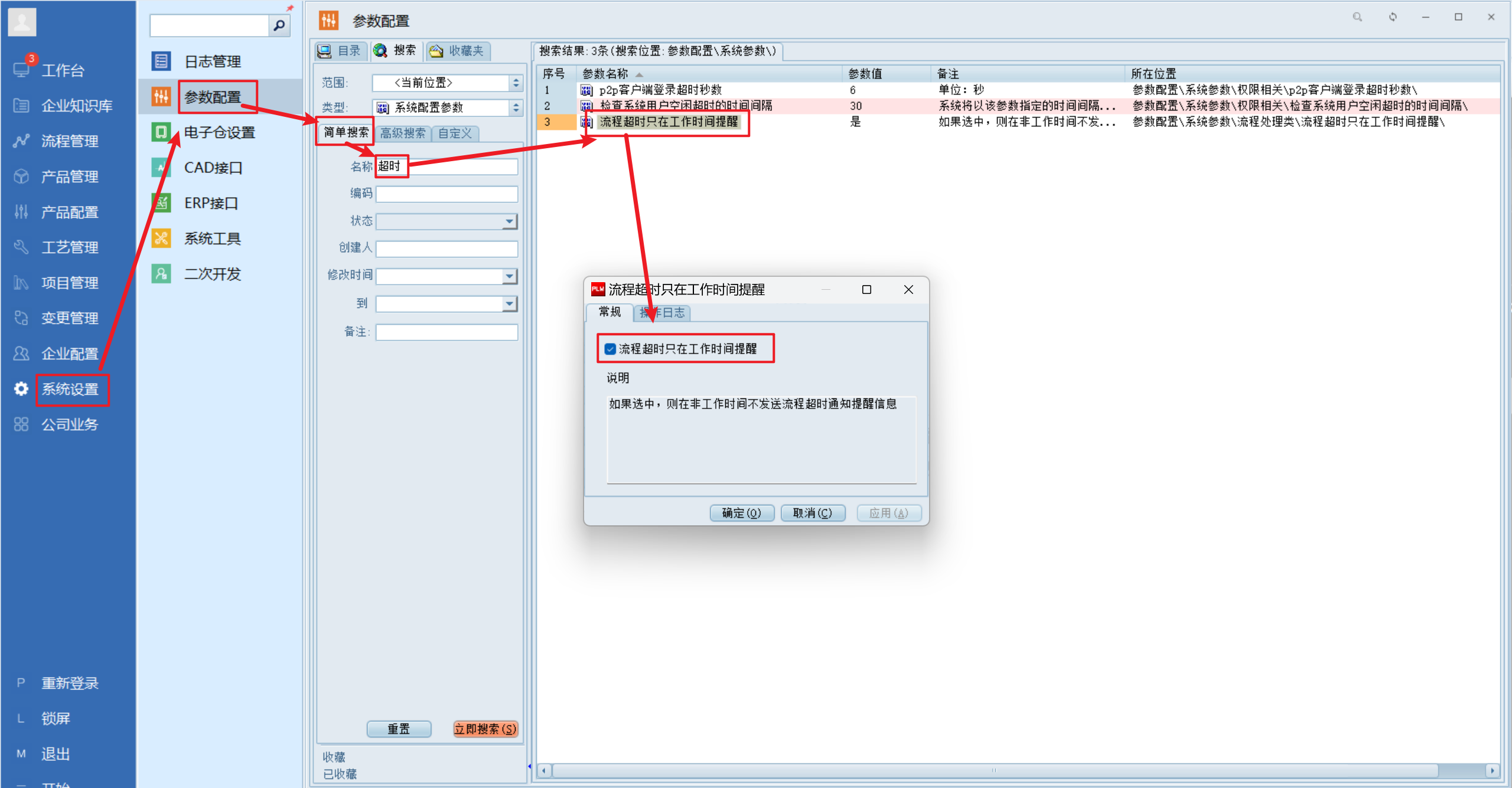This screenshot has height=788, width=1512.
Task: Click the 系统工具 icon
Action: (161, 238)
